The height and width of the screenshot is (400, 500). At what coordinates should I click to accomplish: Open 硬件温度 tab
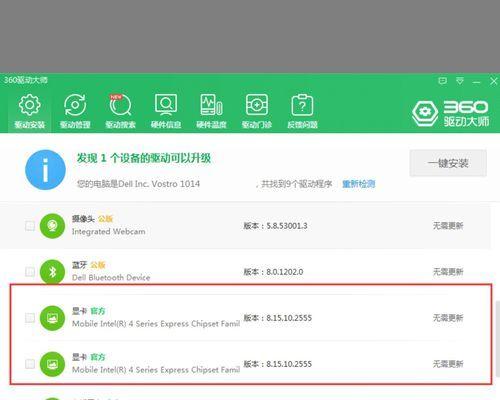coord(211,111)
